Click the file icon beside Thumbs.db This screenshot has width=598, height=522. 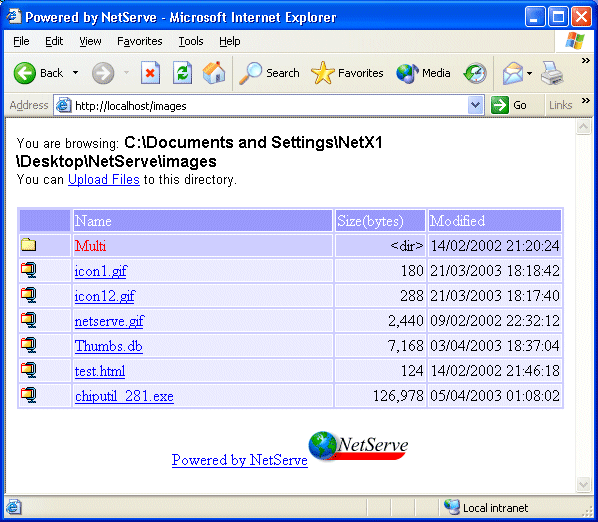pos(29,345)
